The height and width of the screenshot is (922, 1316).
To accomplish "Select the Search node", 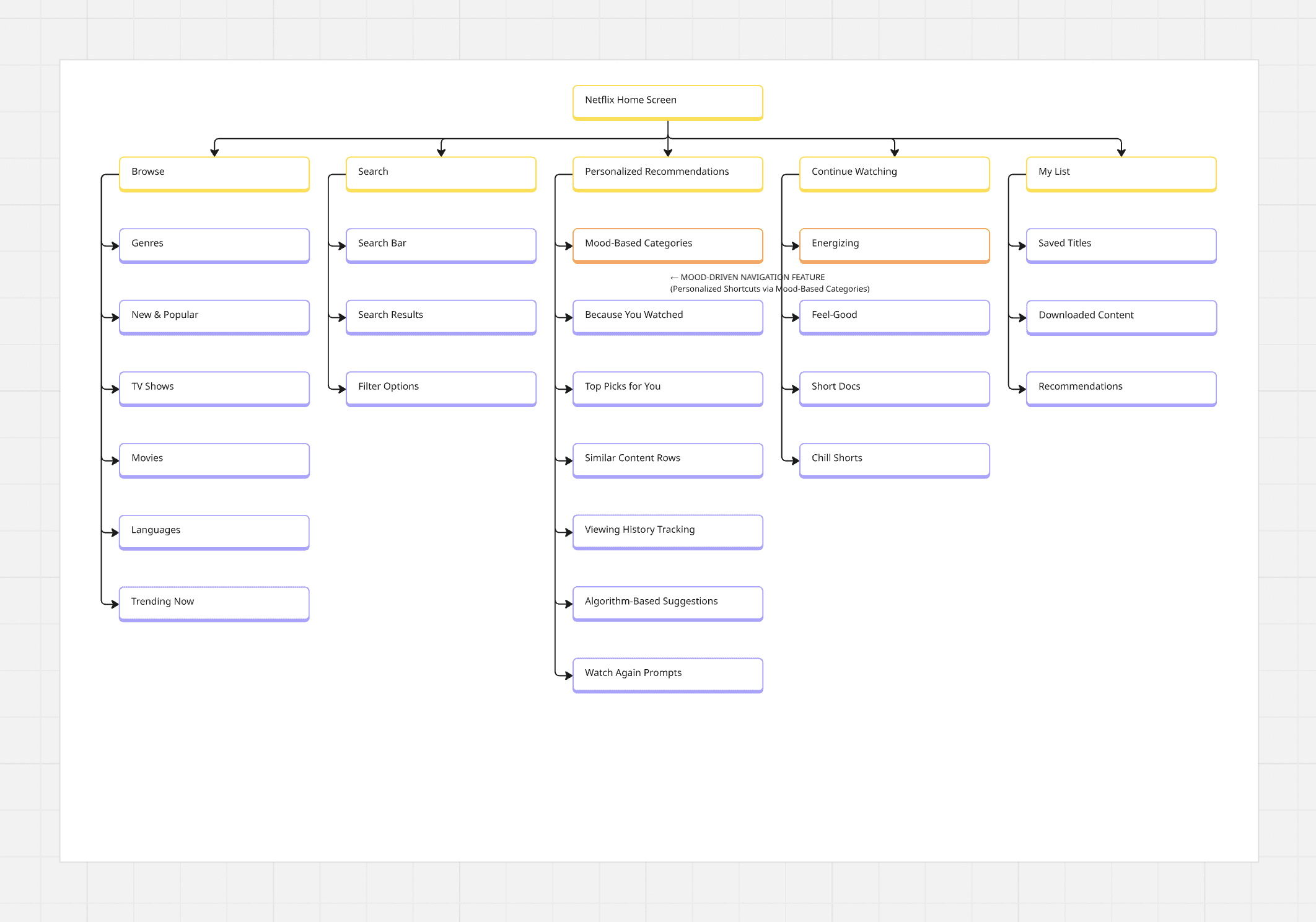I will 441,173.
